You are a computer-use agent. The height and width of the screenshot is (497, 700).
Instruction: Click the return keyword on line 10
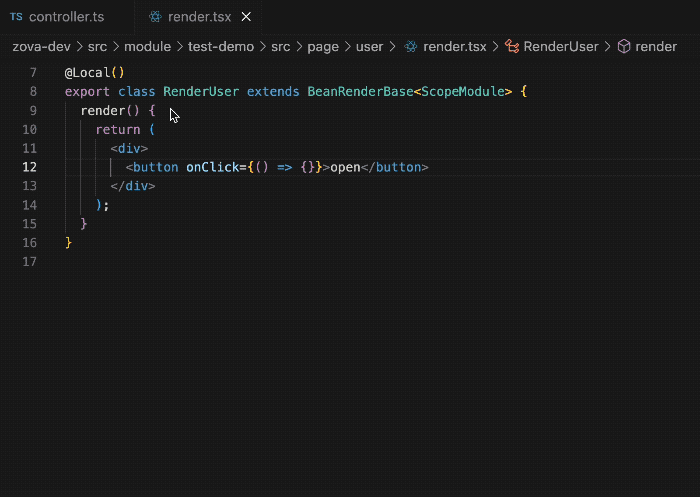(118, 129)
